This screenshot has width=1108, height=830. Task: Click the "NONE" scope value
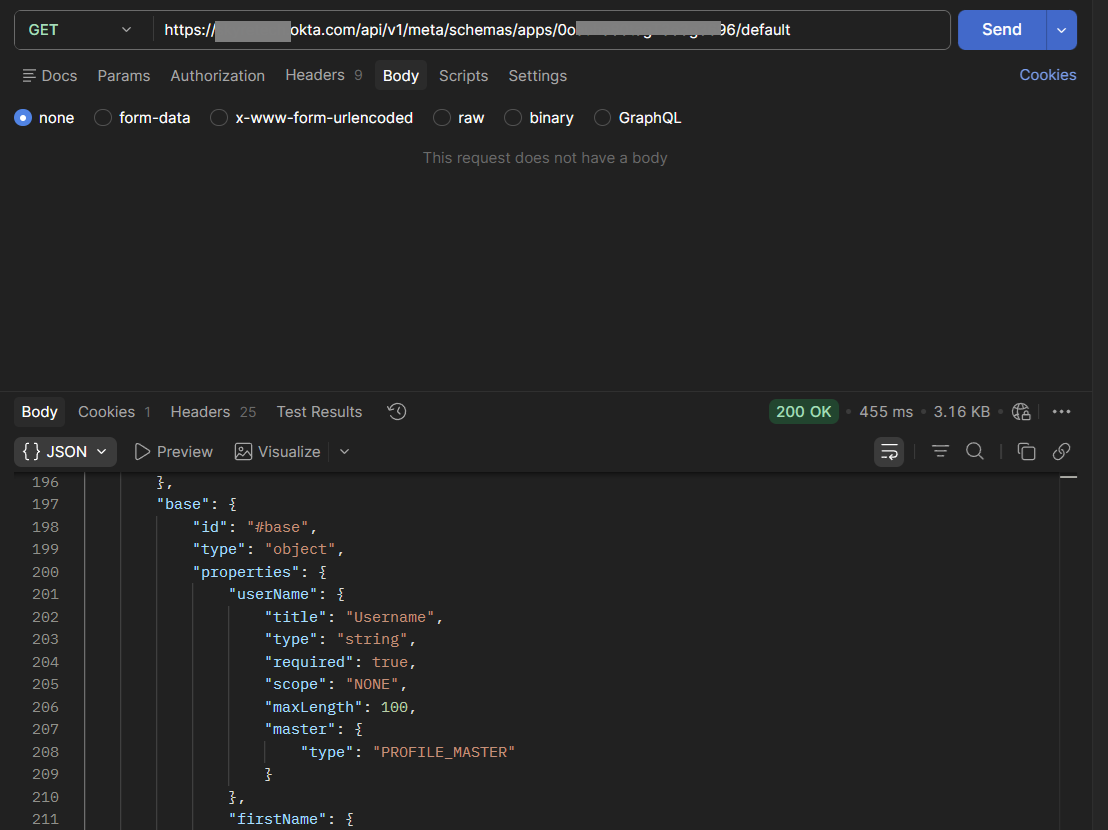(x=372, y=684)
